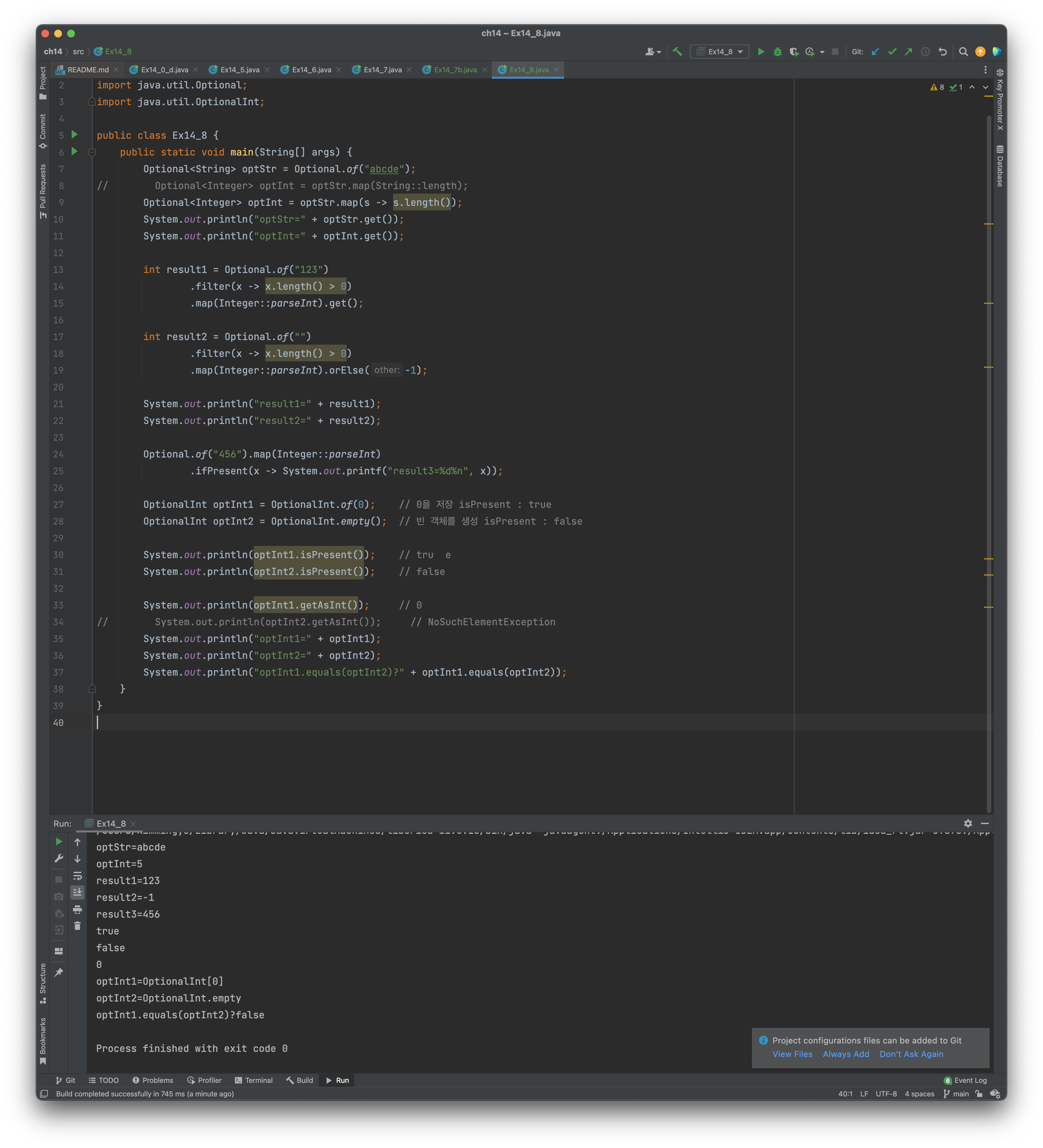1043x1148 pixels.
Task: Collapse main method fold marker on line 6
Action: (x=92, y=152)
